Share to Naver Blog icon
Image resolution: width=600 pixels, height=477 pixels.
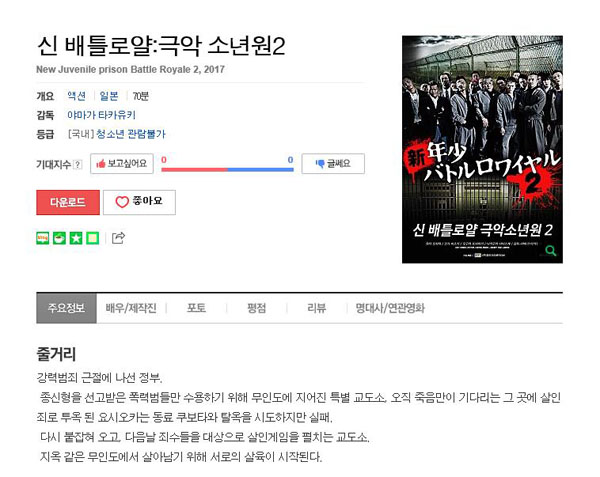coord(42,238)
